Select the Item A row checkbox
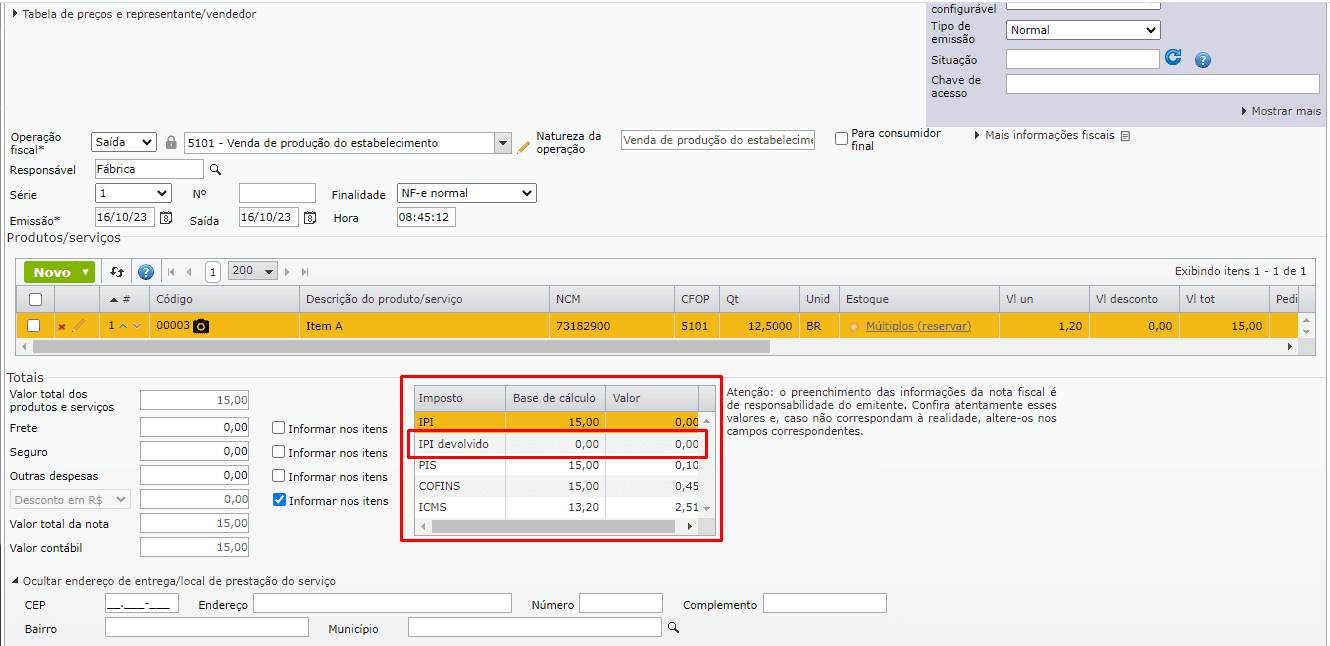The image size is (1330, 646). (x=34, y=326)
